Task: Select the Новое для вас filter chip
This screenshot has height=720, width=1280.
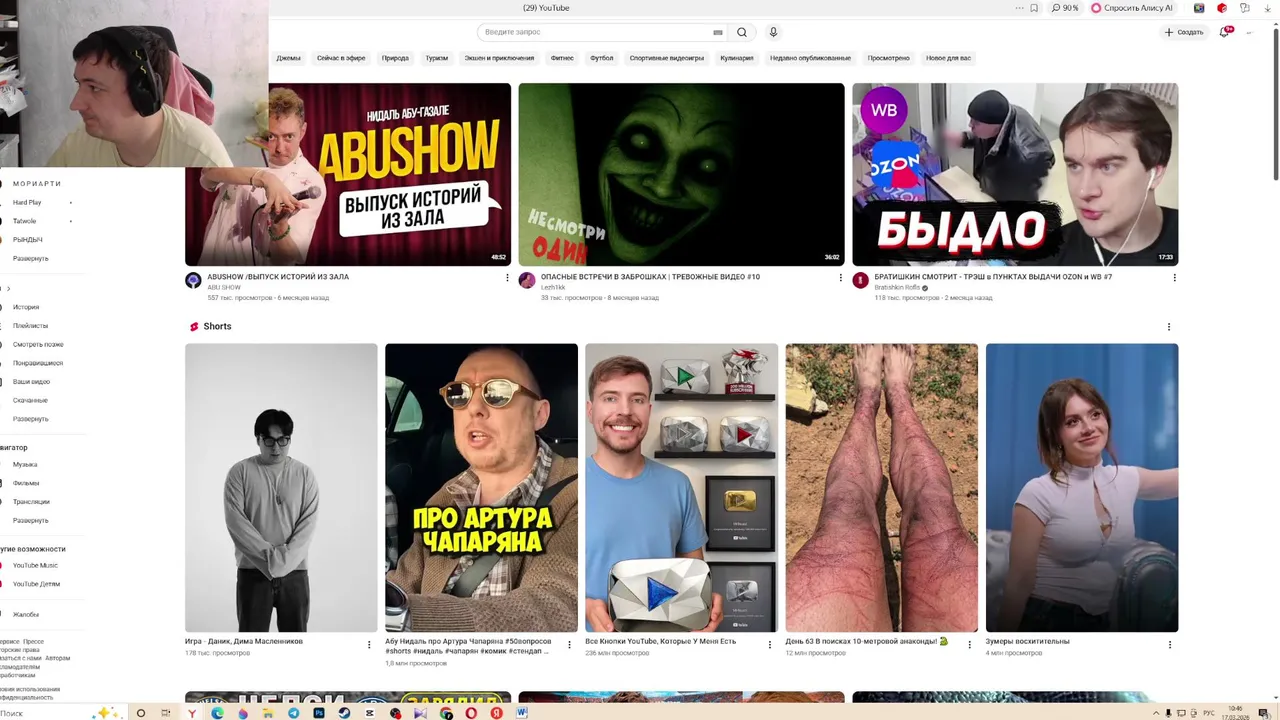Action: [x=948, y=58]
